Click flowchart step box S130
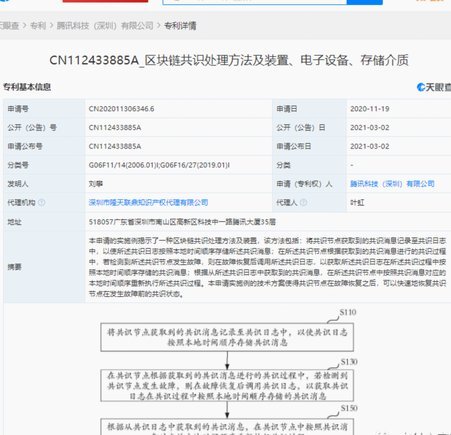The image size is (451, 435). (x=227, y=385)
